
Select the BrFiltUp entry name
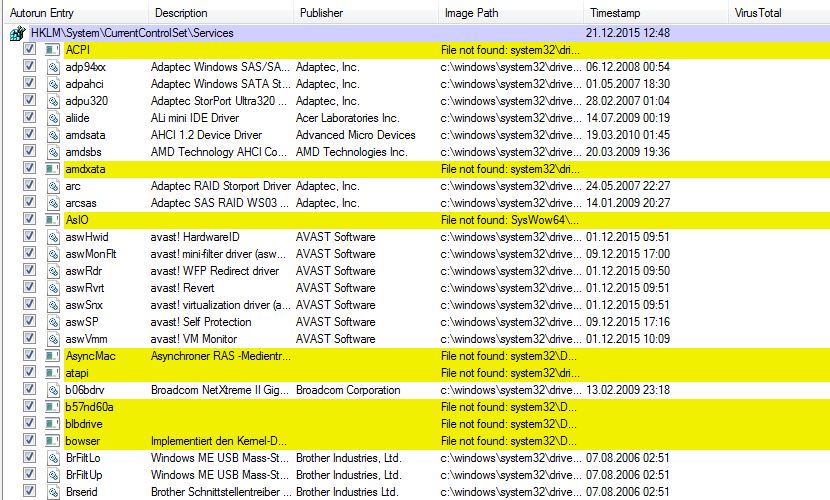[x=84, y=475]
